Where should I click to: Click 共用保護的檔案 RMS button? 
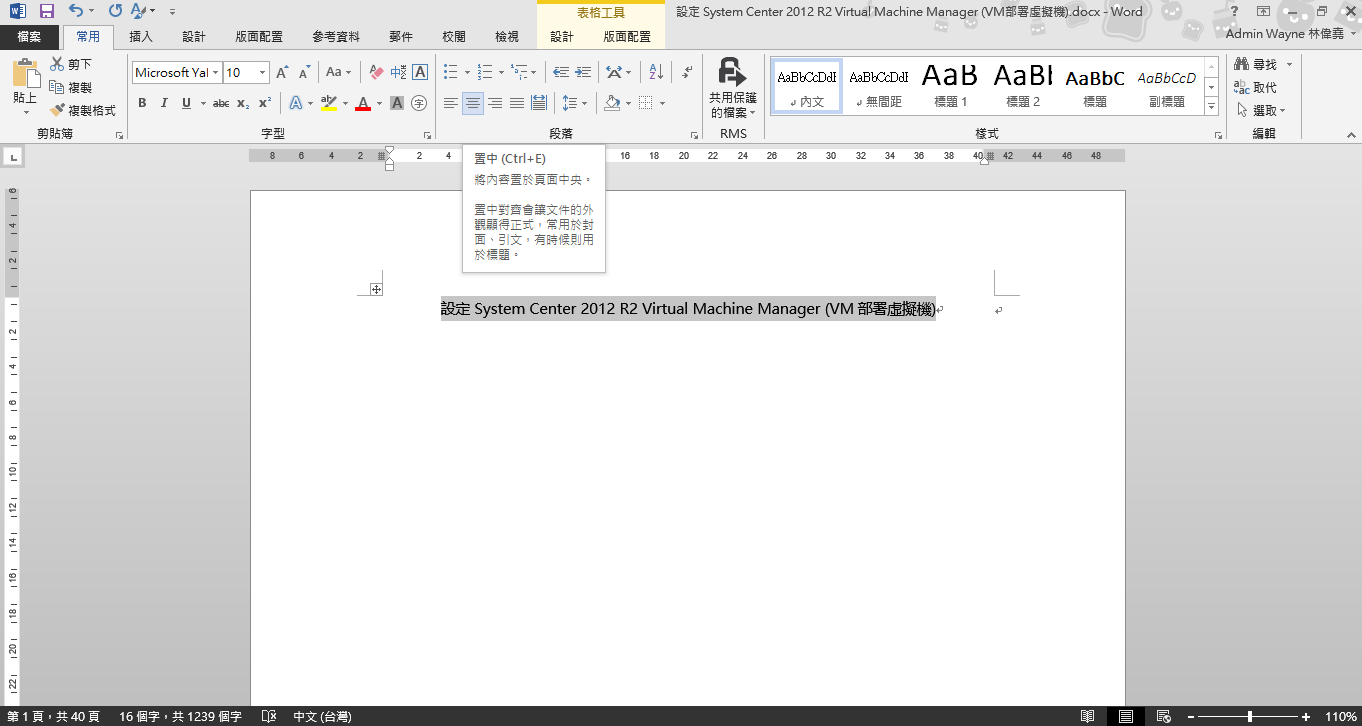click(x=733, y=88)
